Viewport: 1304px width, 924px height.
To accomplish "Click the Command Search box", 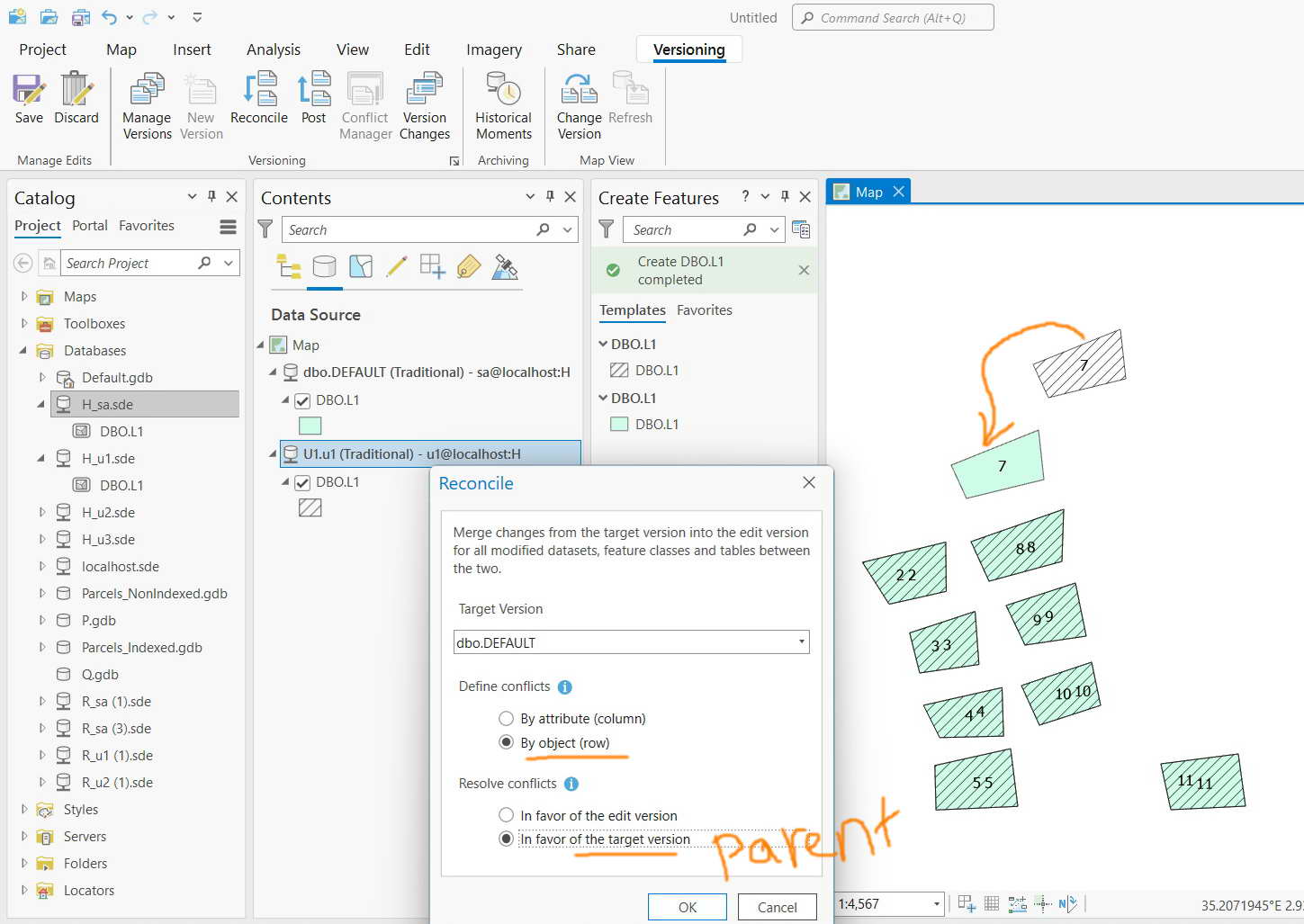I will click(893, 17).
